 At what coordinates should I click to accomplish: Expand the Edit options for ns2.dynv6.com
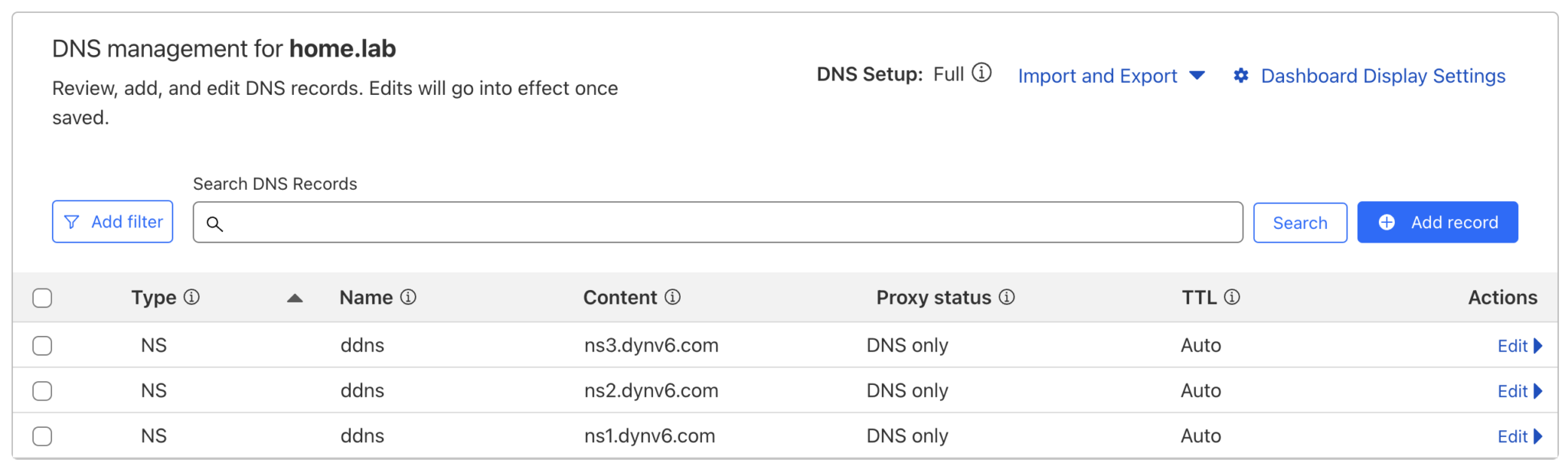[x=1519, y=390]
